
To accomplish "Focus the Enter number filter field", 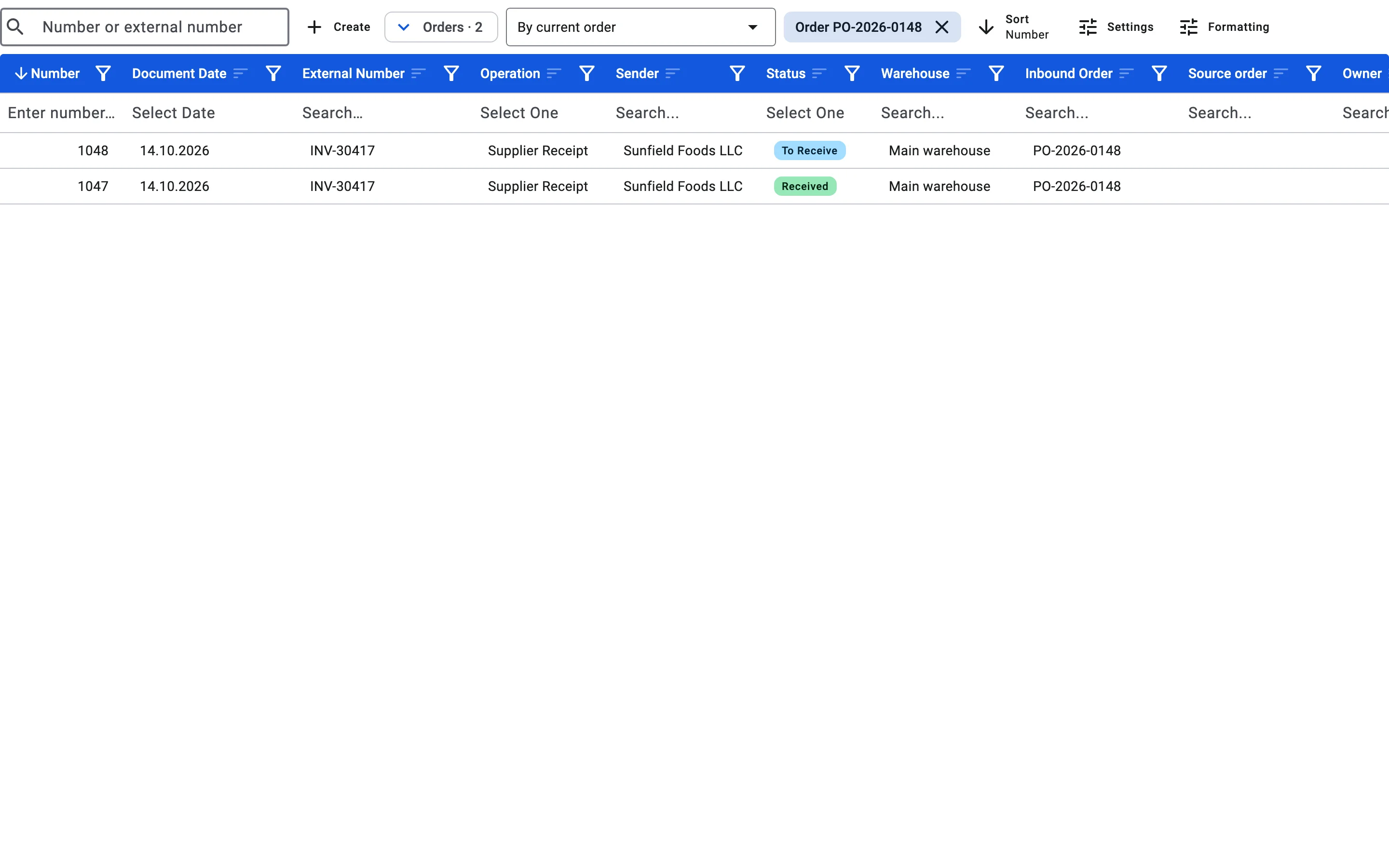I will coord(61,113).
